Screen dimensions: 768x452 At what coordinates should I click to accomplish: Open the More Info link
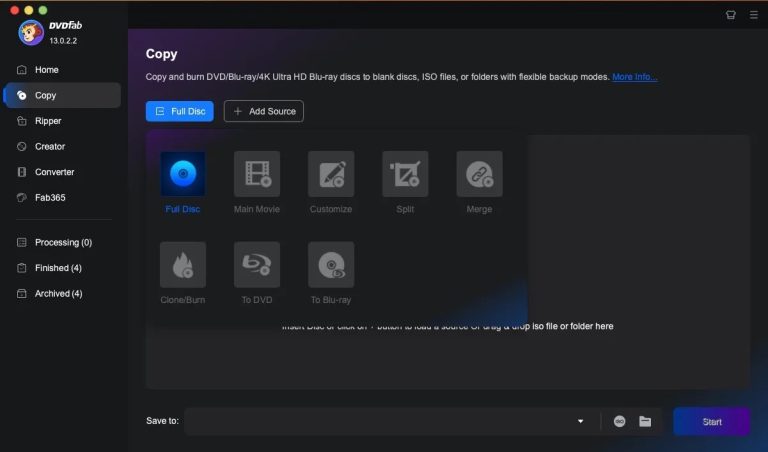point(635,77)
